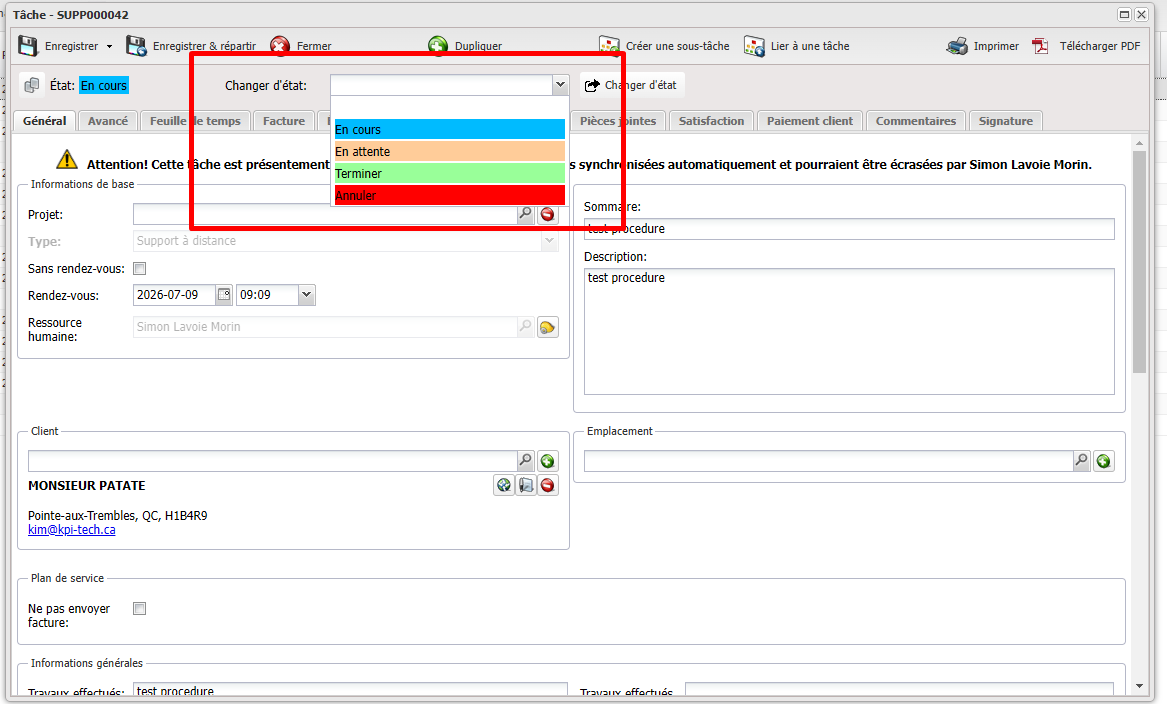The width and height of the screenshot is (1167, 704).
Task: Open the arrow menu beside Enregistrer
Action: click(109, 46)
